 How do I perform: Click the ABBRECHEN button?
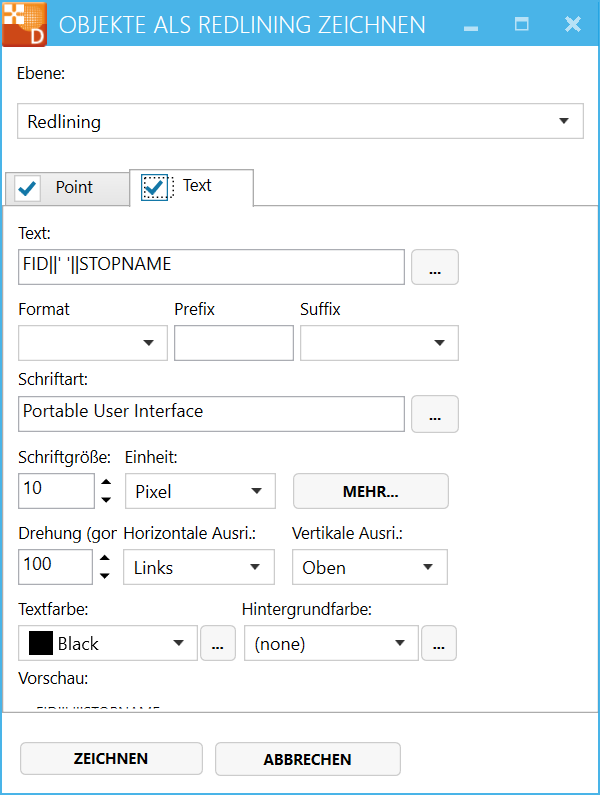pos(307,759)
